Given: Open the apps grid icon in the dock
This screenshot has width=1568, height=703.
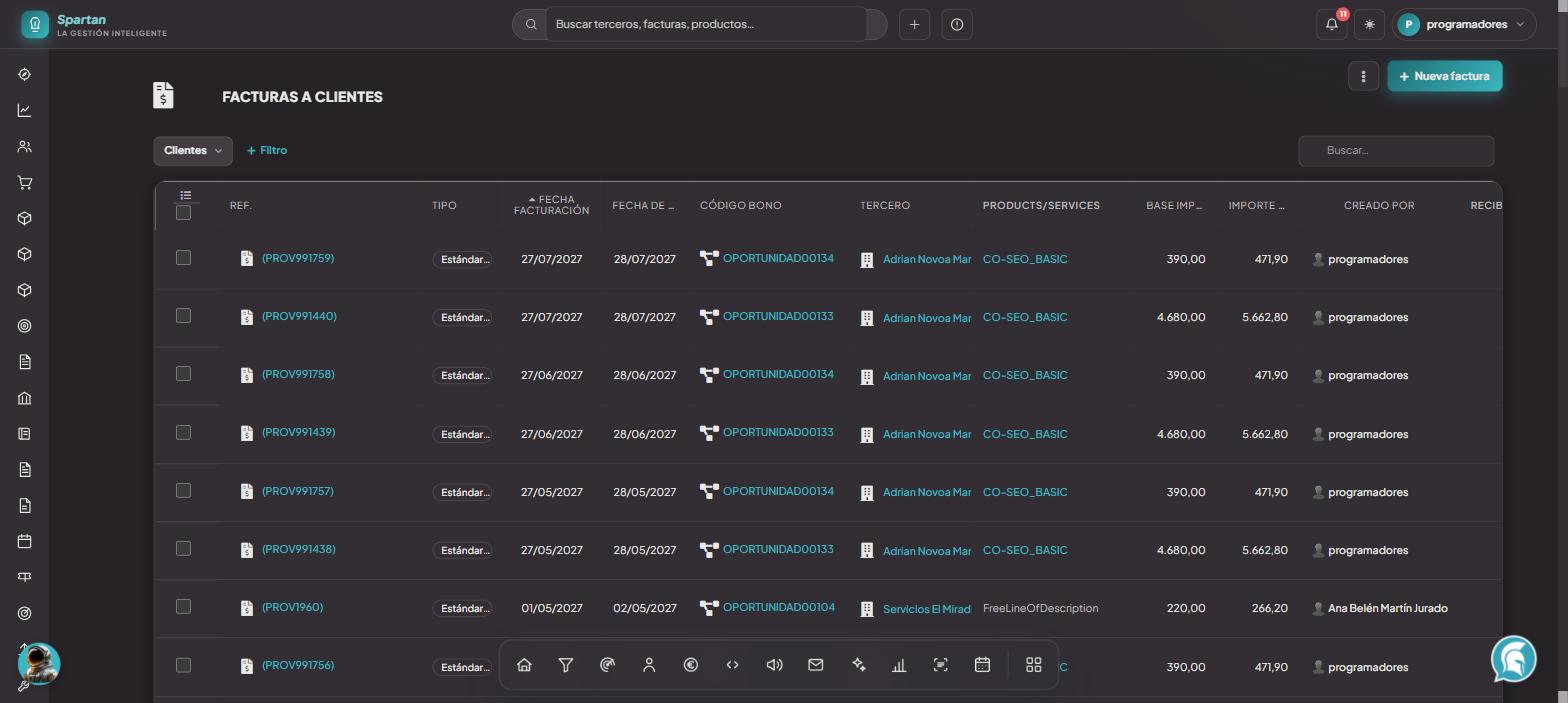Looking at the screenshot, I should pyautogui.click(x=1034, y=665).
